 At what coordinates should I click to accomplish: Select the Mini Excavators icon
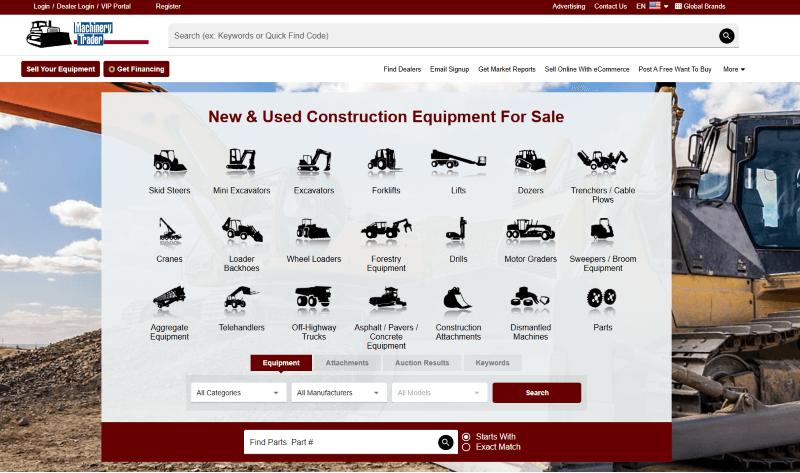241,160
